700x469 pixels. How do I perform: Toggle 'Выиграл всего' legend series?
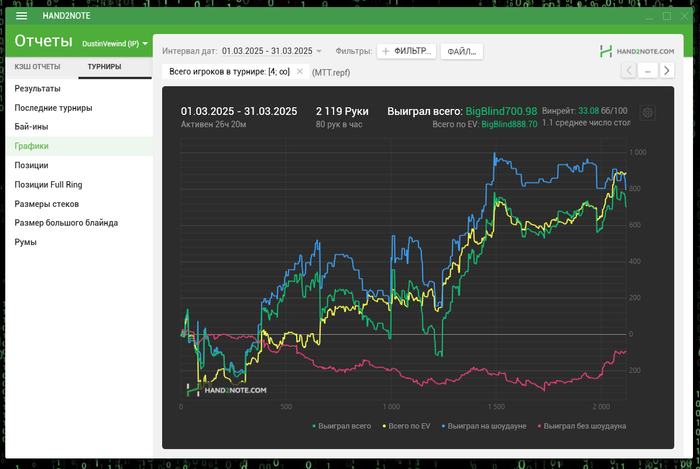tap(342, 426)
